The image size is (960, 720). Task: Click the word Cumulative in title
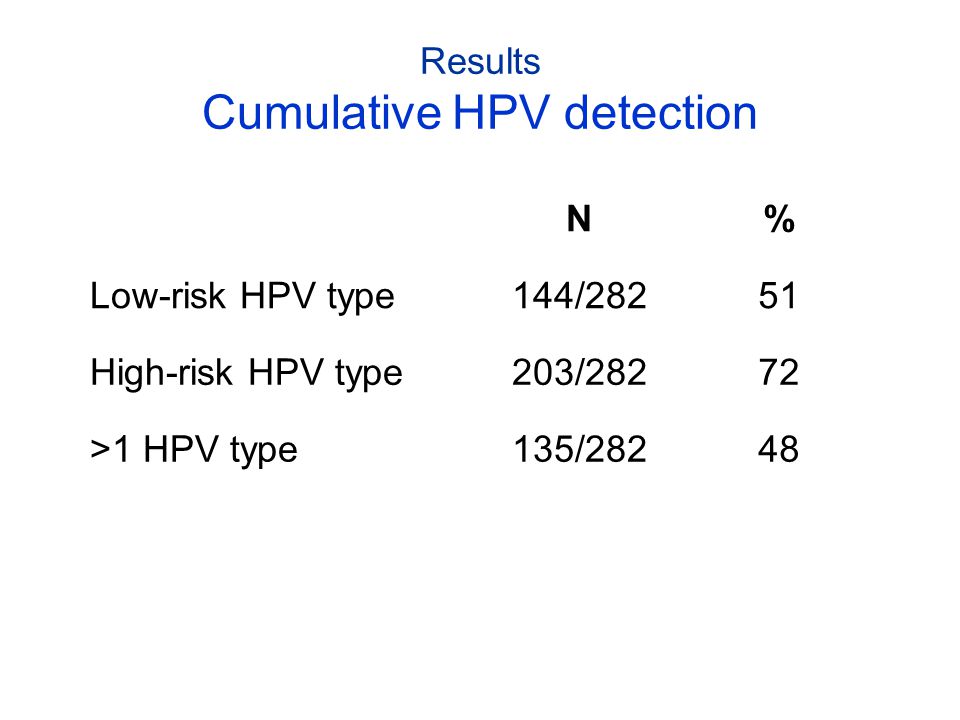pyautogui.click(x=321, y=113)
